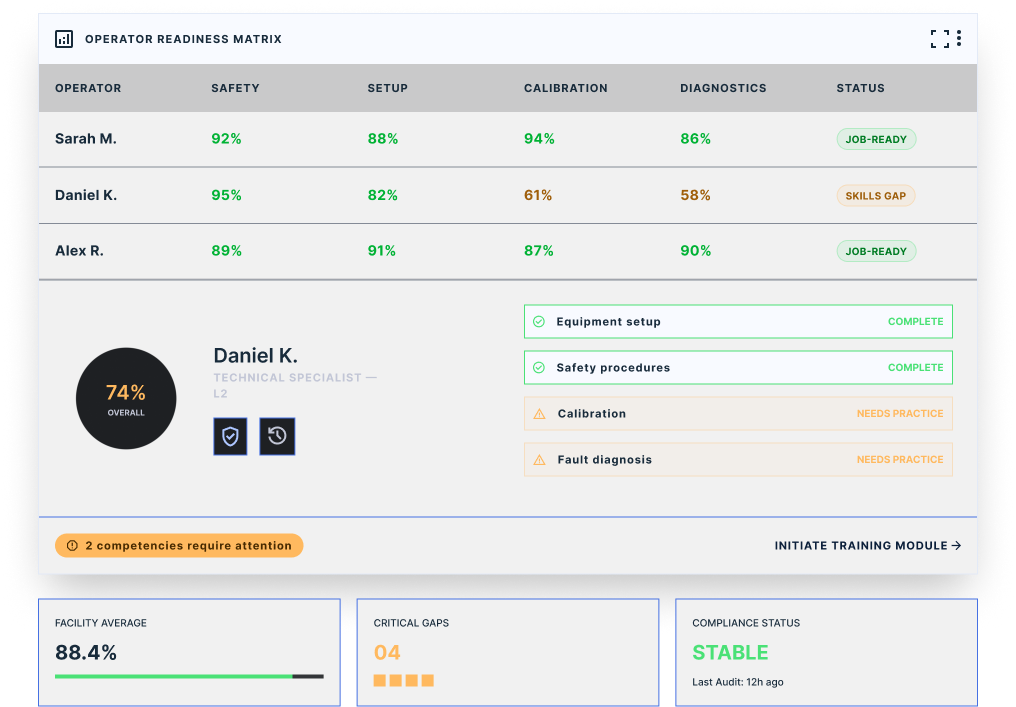Select the Sarah M. operator row name

[x=86, y=139]
